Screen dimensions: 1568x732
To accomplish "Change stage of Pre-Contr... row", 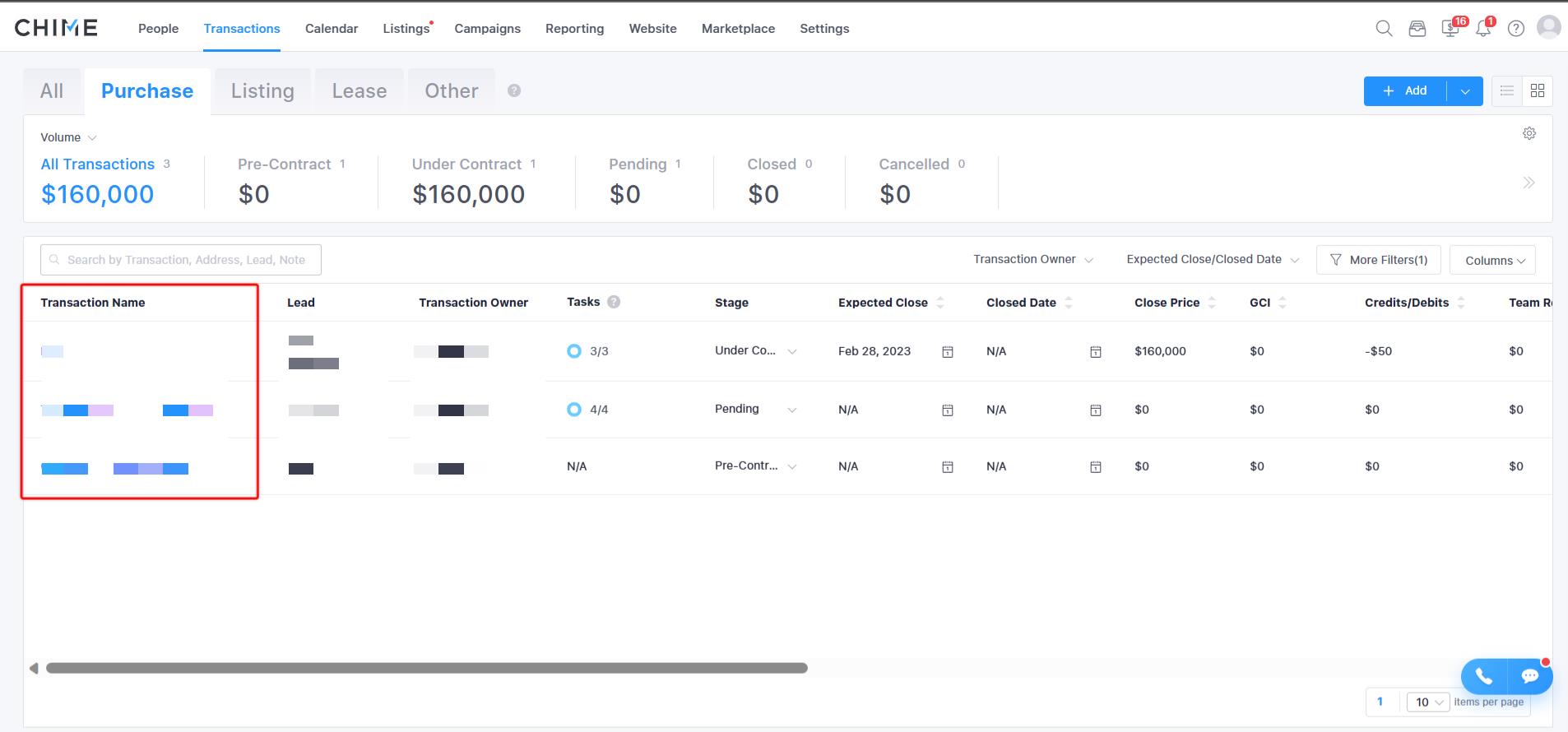I will [x=756, y=466].
